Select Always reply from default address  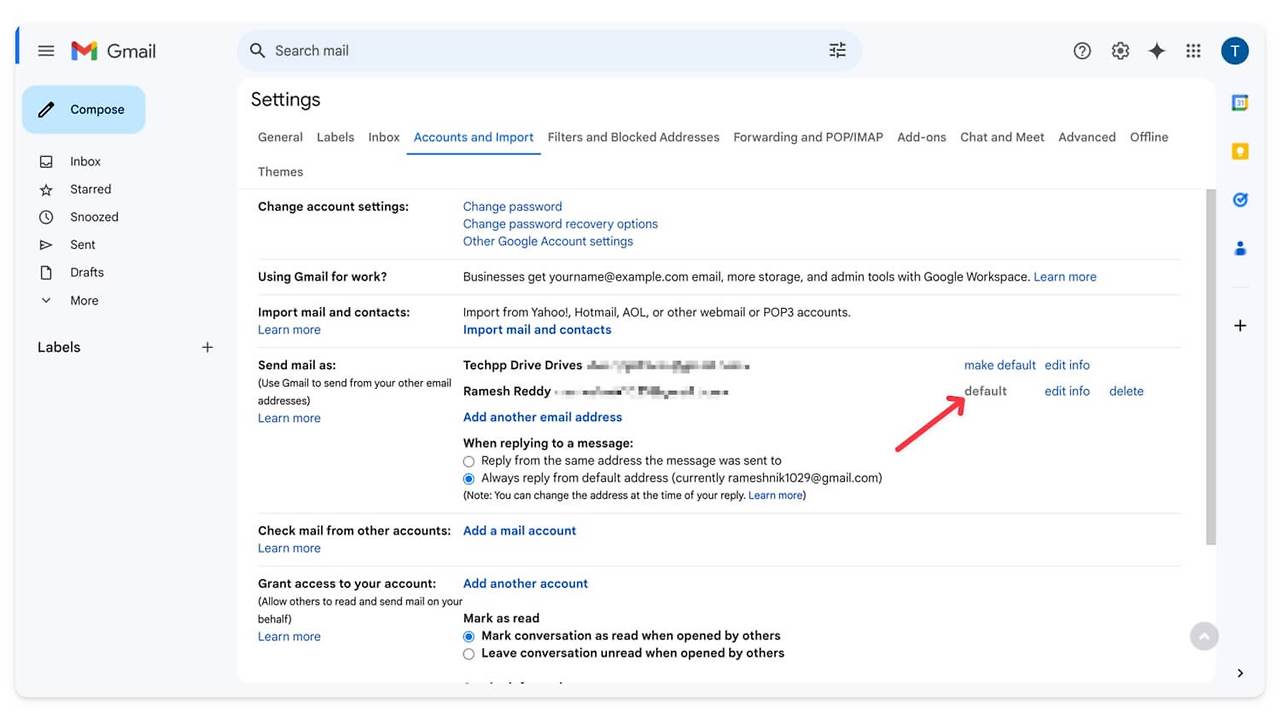click(x=469, y=479)
